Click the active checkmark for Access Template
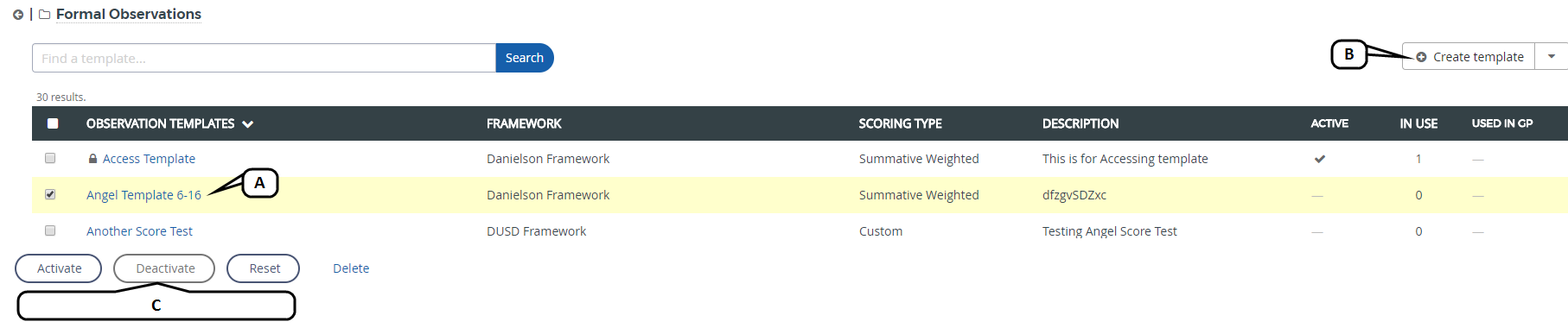This screenshot has height=328, width=1568. point(1320,159)
